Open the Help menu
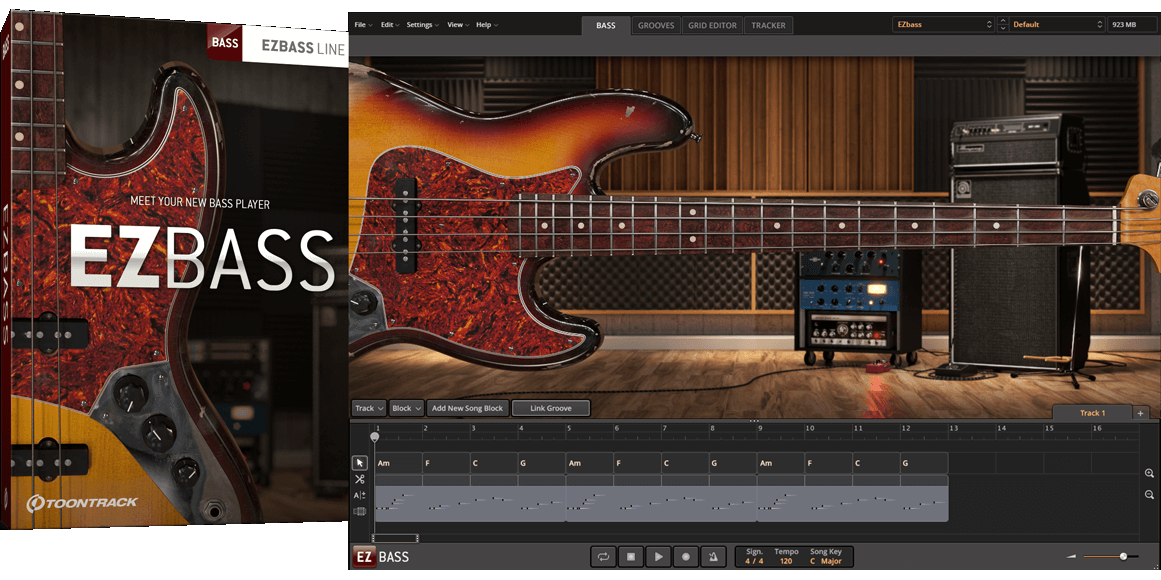 click(487, 25)
